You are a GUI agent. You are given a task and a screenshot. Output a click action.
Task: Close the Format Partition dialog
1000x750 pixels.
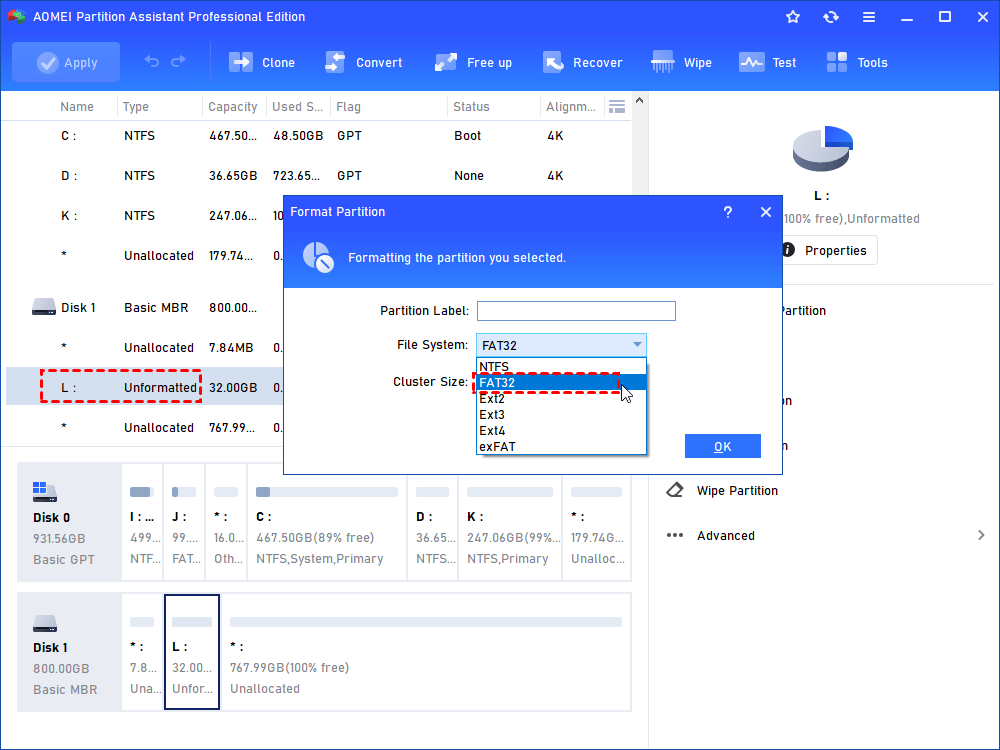766,212
